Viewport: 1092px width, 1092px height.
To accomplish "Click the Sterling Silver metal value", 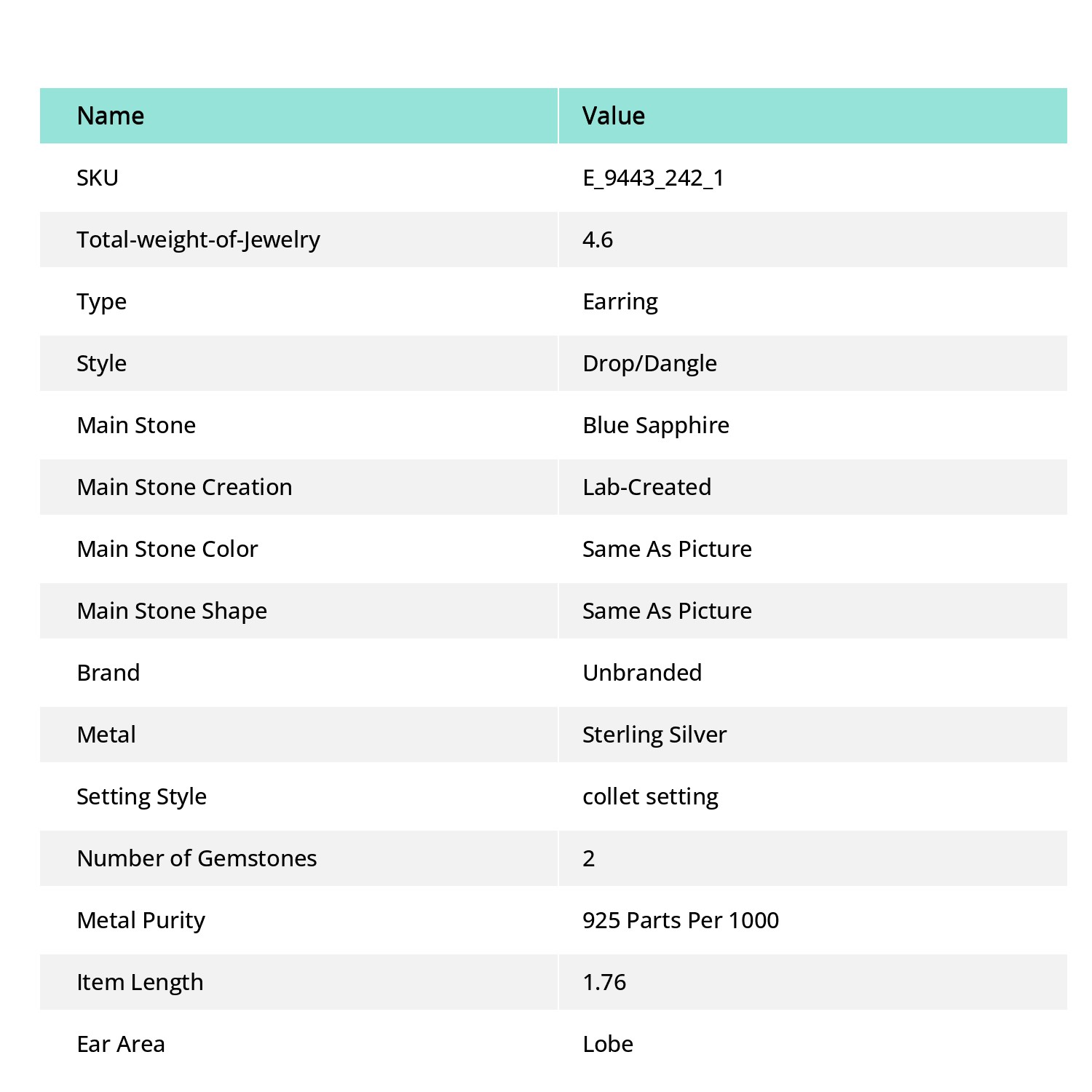I will click(x=654, y=735).
